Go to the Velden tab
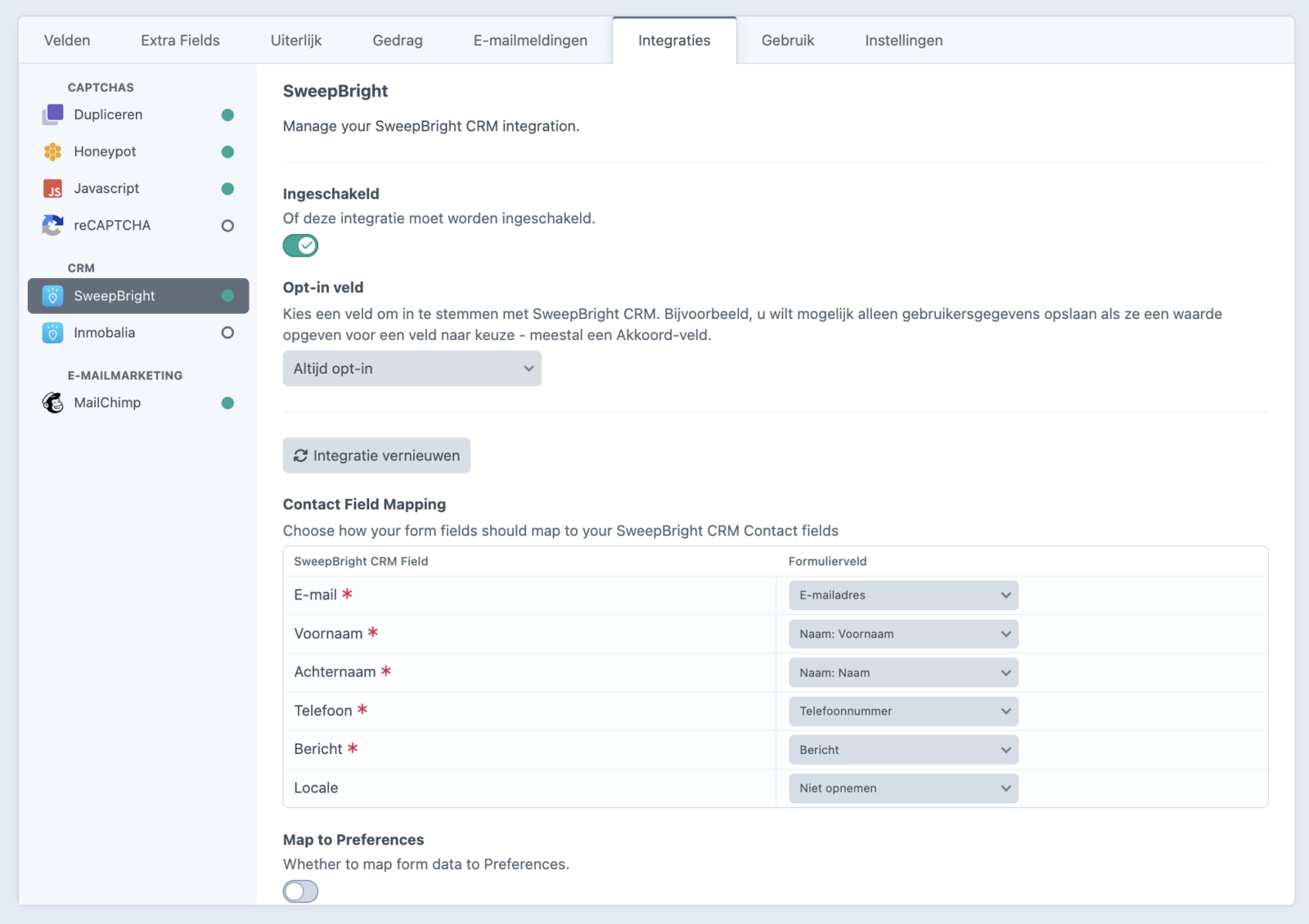 [67, 41]
